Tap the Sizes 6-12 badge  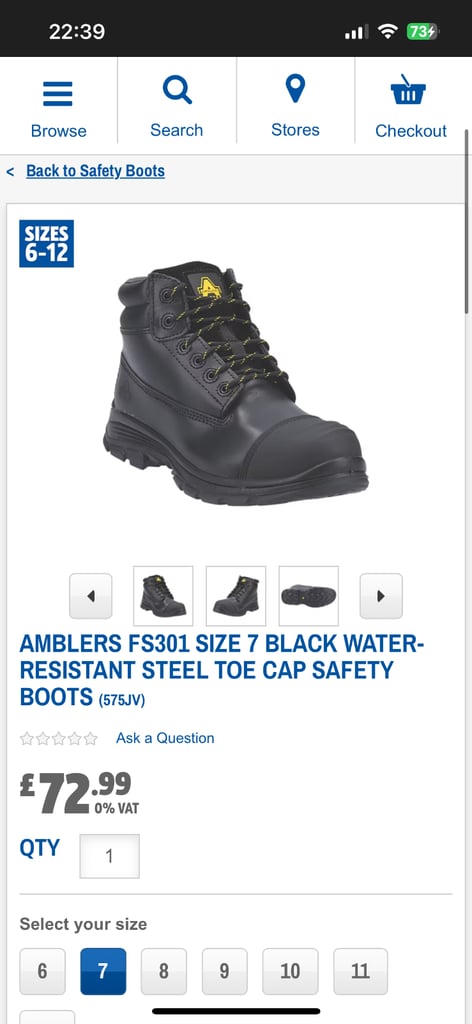46,244
